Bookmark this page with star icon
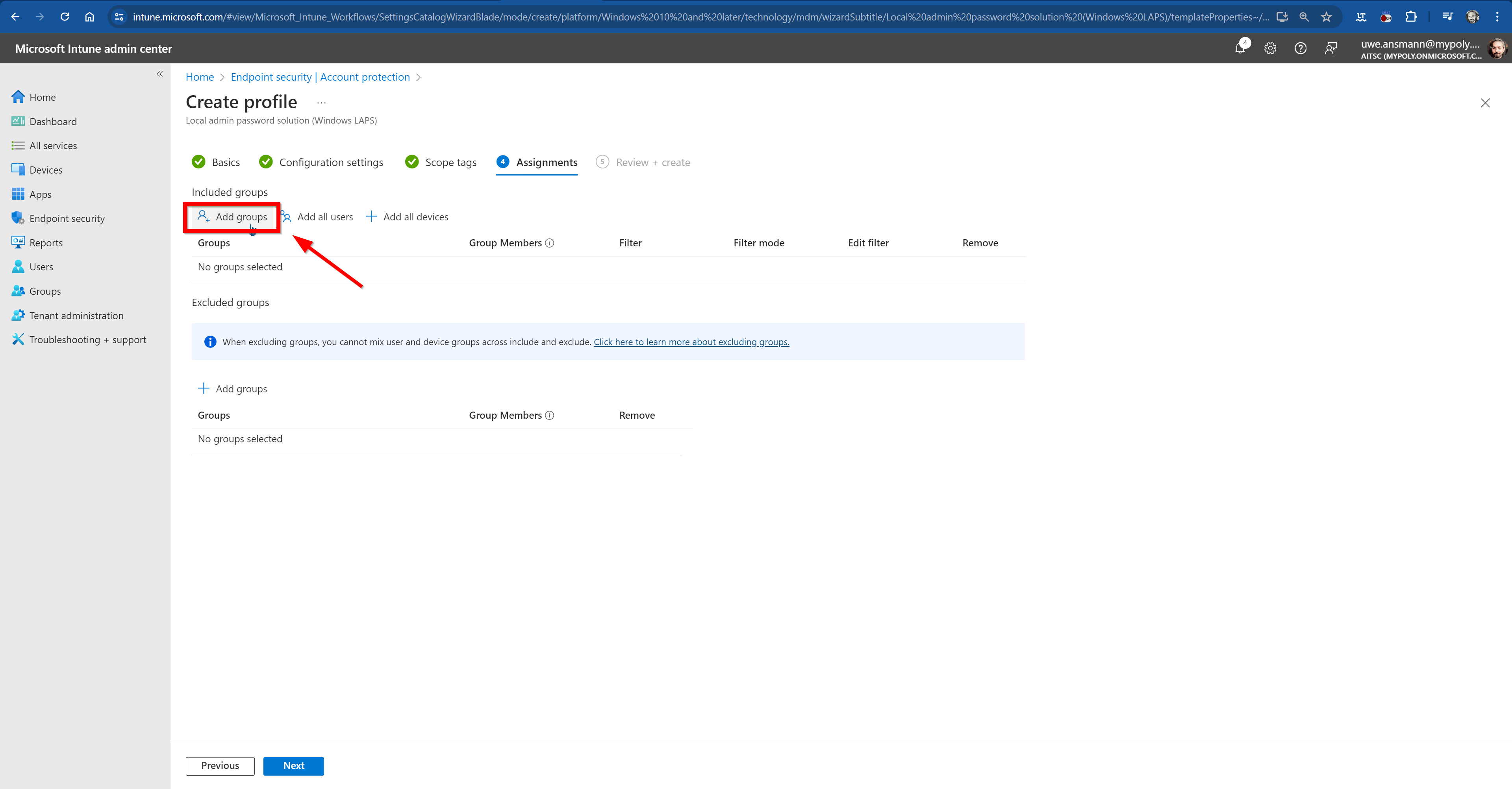This screenshot has height=789, width=1512. coord(1327,17)
